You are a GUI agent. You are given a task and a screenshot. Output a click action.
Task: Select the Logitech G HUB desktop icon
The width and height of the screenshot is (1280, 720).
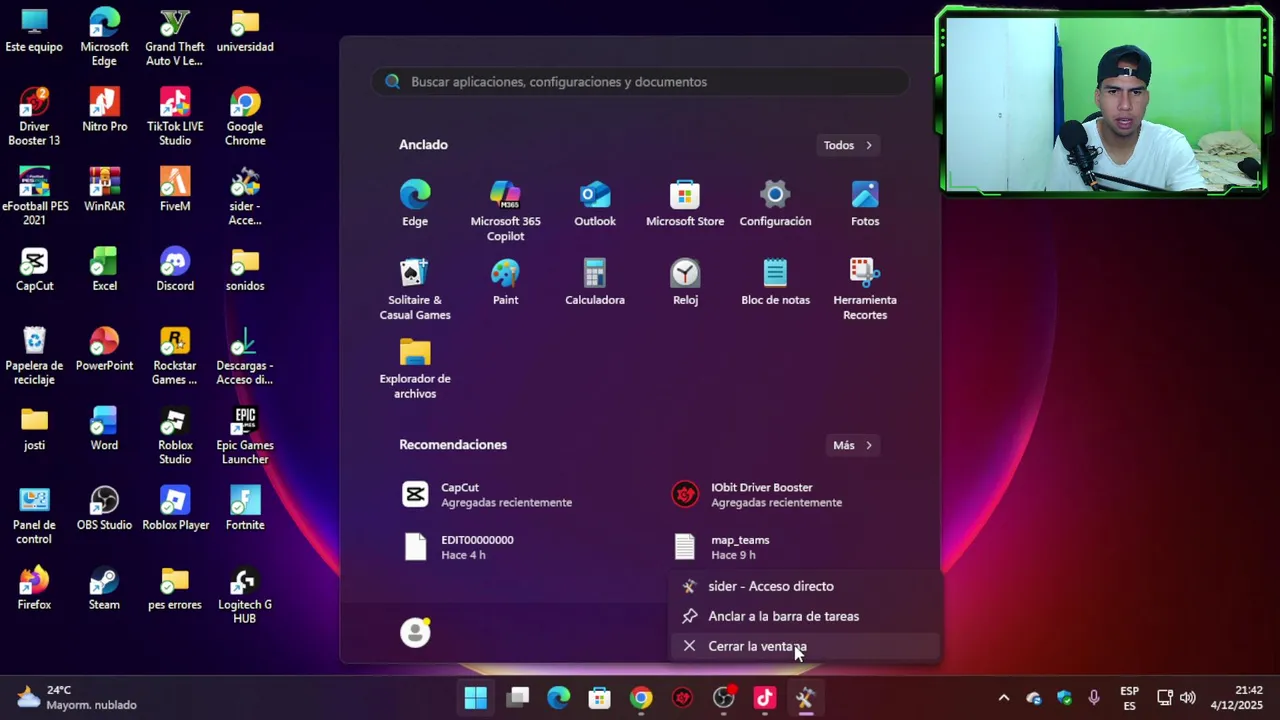tap(245, 597)
